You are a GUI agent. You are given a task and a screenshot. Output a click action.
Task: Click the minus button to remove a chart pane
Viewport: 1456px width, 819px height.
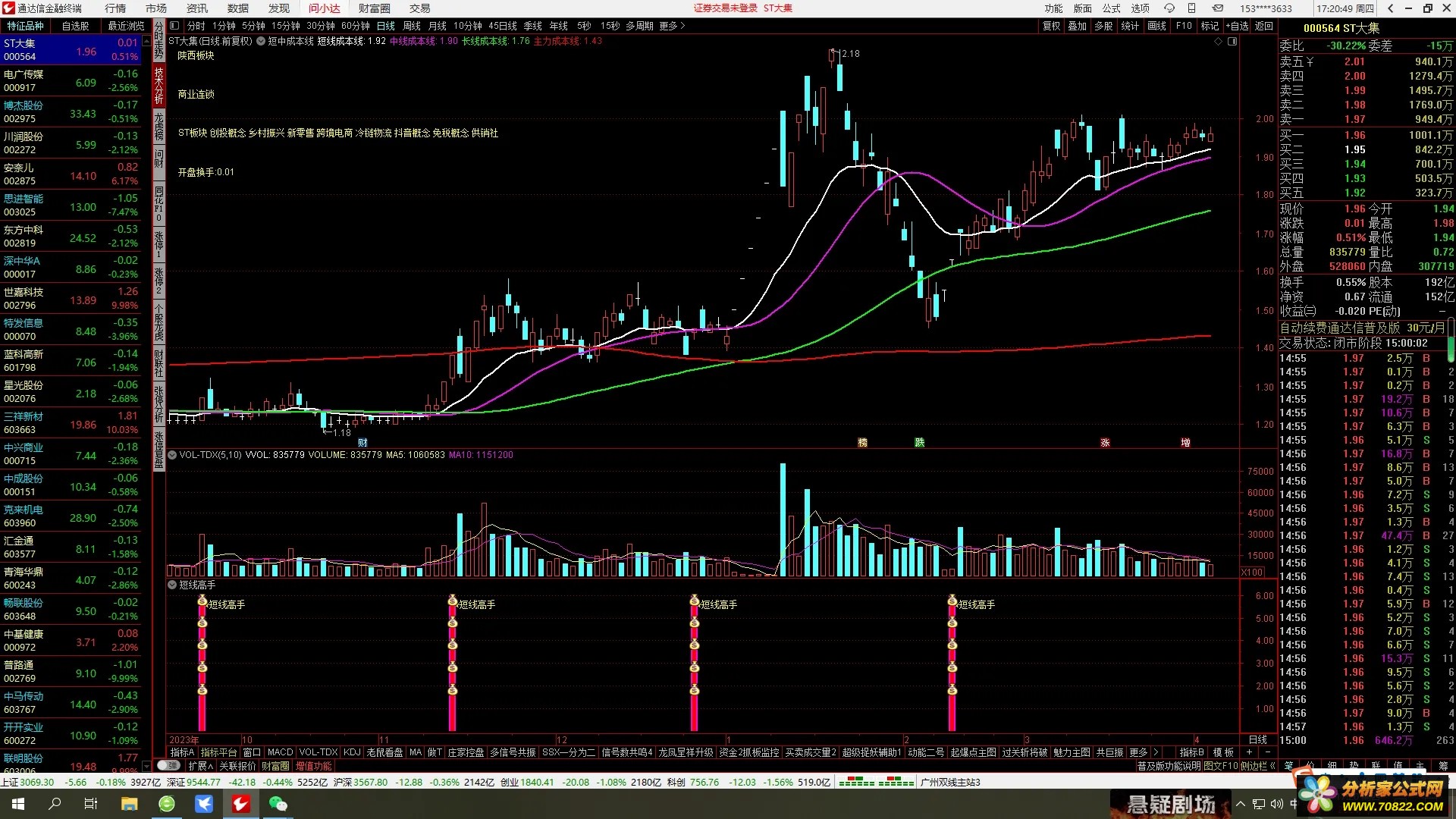point(1267,752)
